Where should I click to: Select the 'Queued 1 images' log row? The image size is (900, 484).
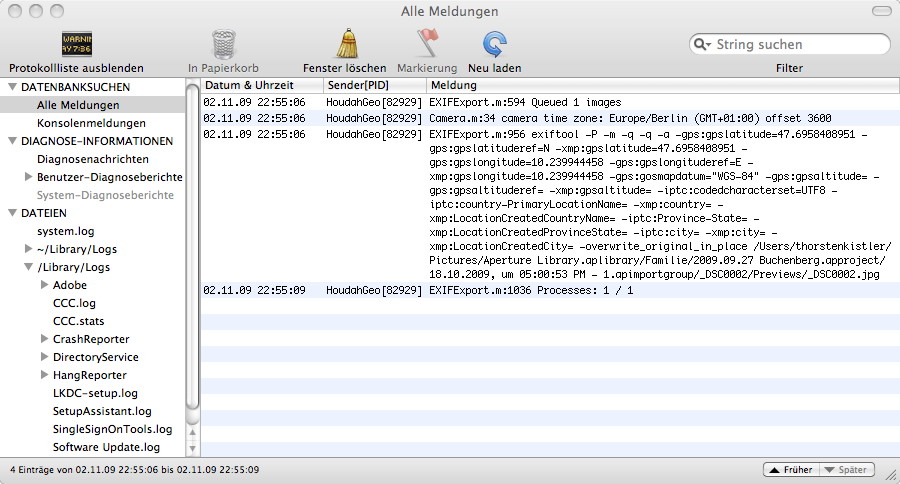coord(550,102)
